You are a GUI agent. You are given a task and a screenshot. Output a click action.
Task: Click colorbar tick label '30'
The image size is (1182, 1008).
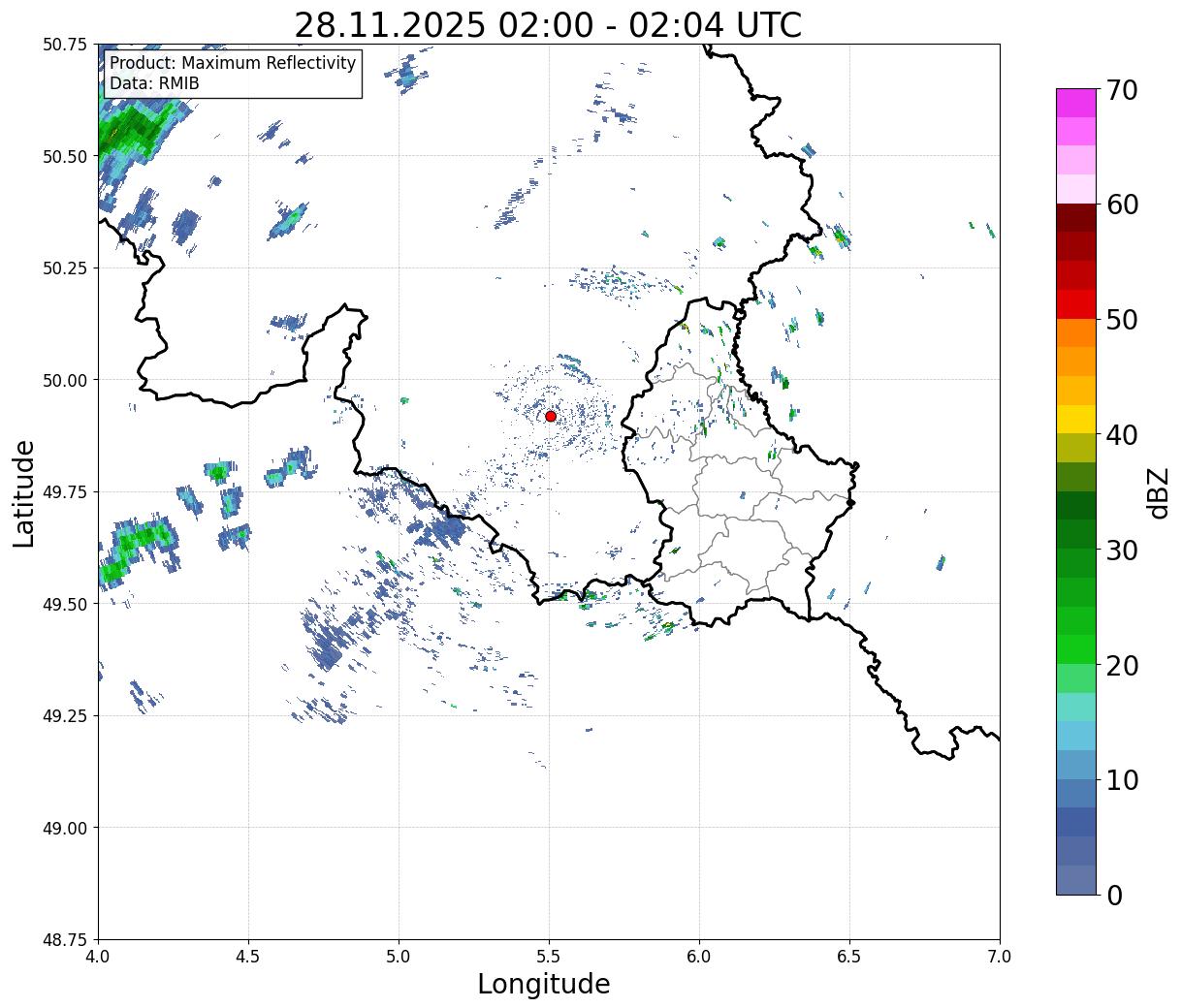click(1121, 550)
